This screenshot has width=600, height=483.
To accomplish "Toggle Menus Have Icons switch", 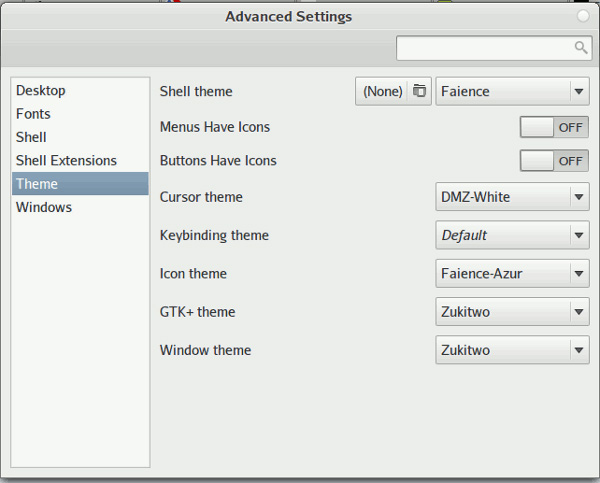I will pyautogui.click(x=554, y=127).
